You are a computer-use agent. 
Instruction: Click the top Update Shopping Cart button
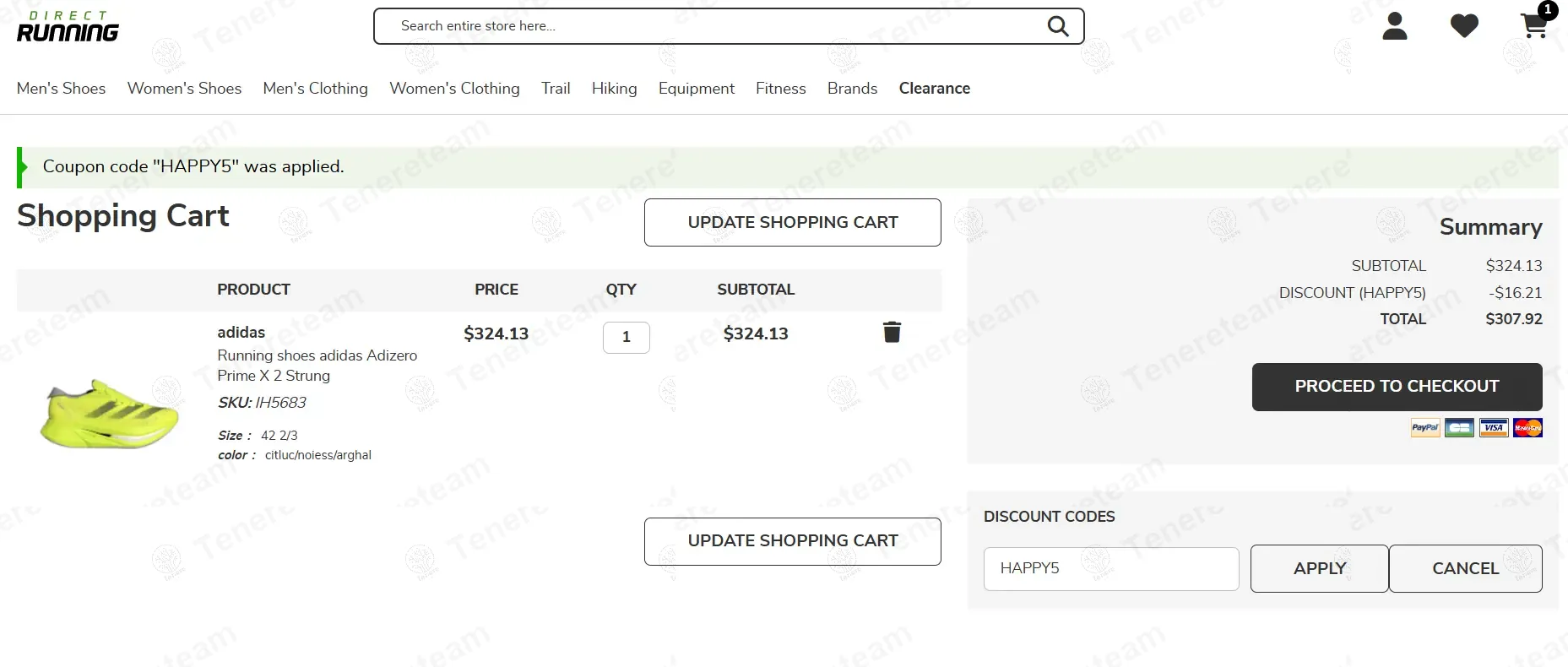tap(792, 223)
